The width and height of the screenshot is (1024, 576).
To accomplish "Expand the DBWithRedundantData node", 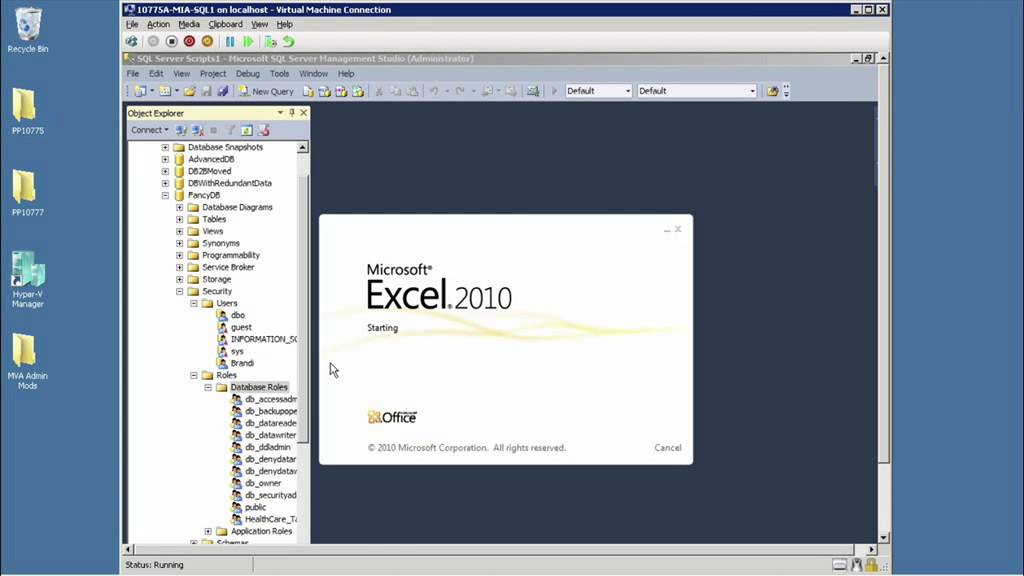I will tap(165, 184).
